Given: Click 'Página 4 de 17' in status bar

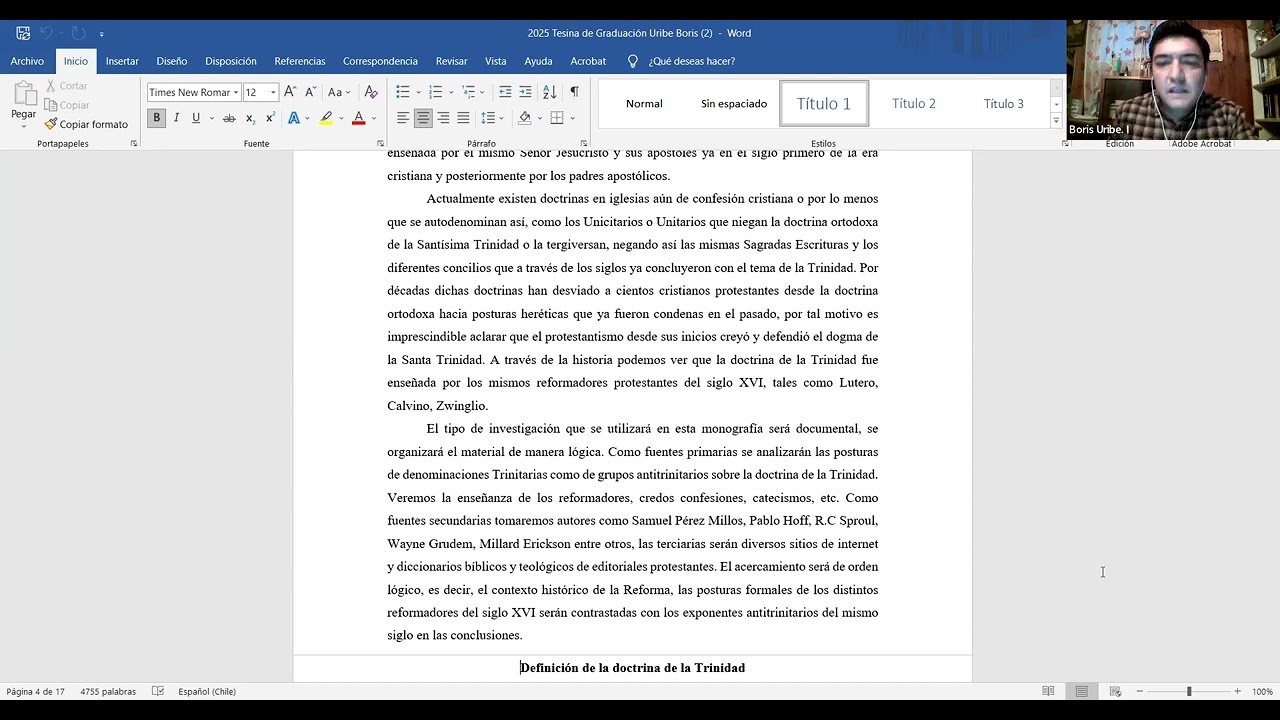Looking at the screenshot, I should (x=35, y=691).
